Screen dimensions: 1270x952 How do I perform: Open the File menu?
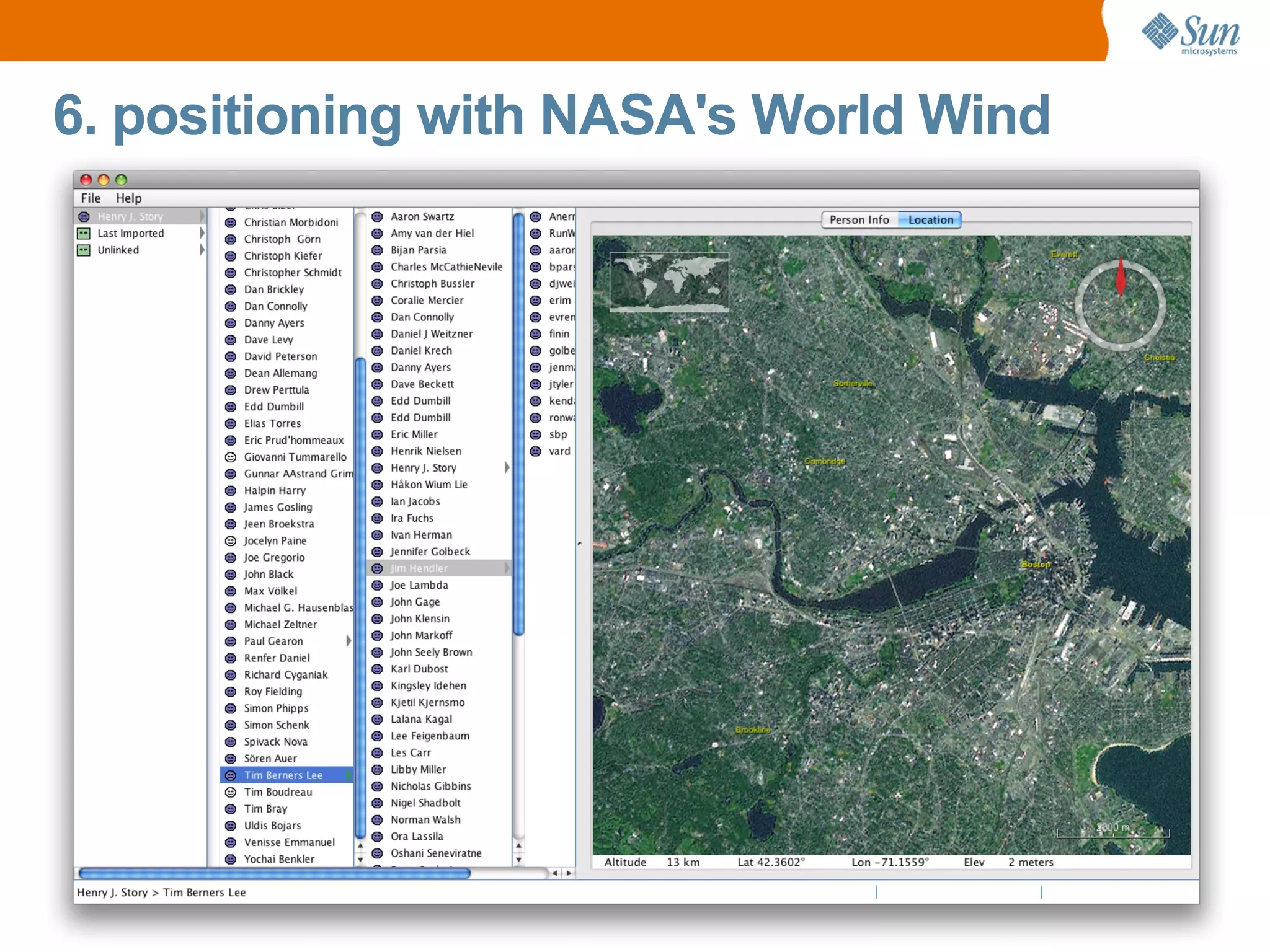point(91,198)
